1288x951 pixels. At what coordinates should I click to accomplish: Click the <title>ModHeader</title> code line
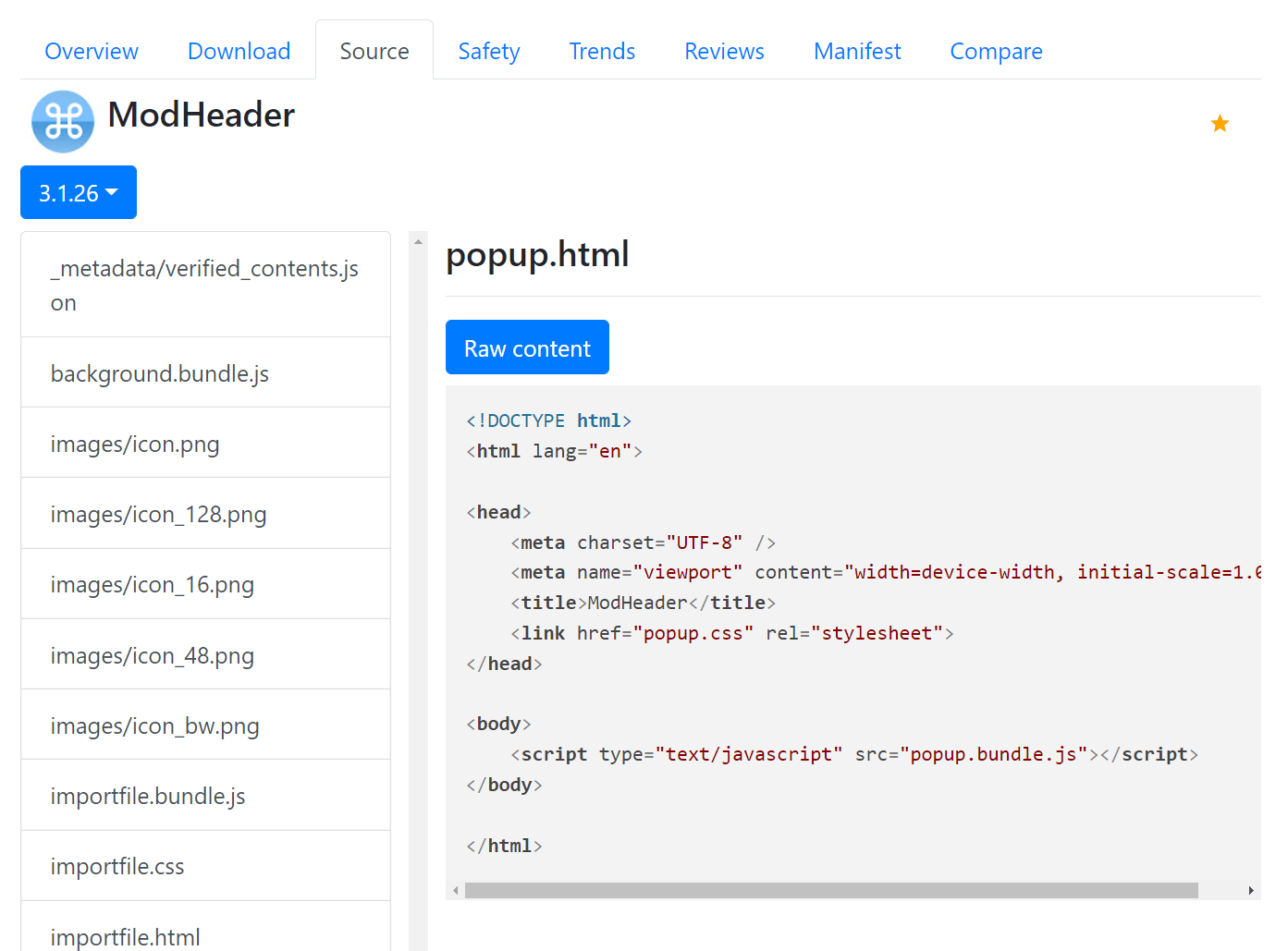pos(644,603)
